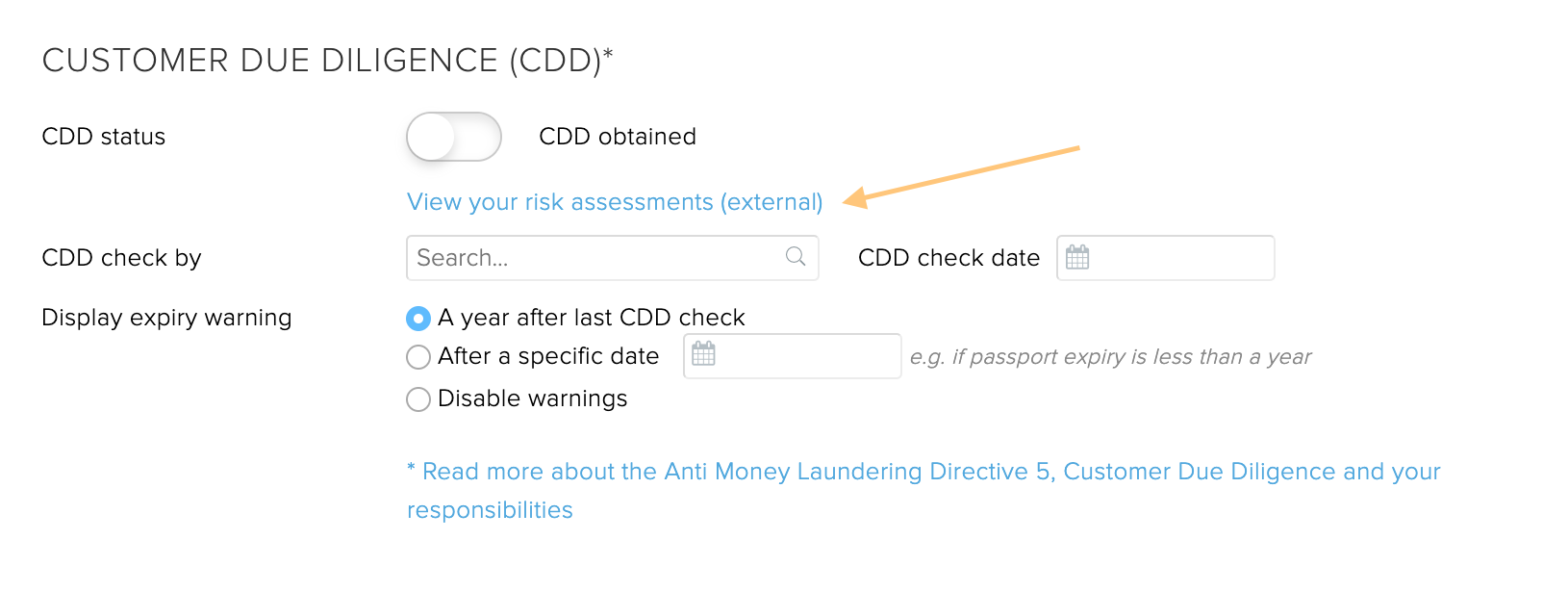Select Disable warnings radio button
The height and width of the screenshot is (591, 1568).
pos(418,399)
